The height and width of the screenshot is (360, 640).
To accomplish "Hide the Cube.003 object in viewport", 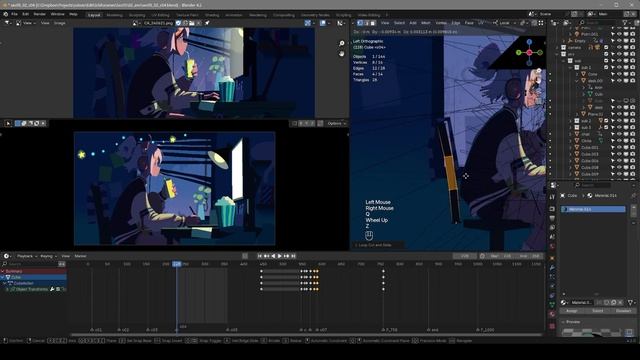I will [x=619, y=154].
